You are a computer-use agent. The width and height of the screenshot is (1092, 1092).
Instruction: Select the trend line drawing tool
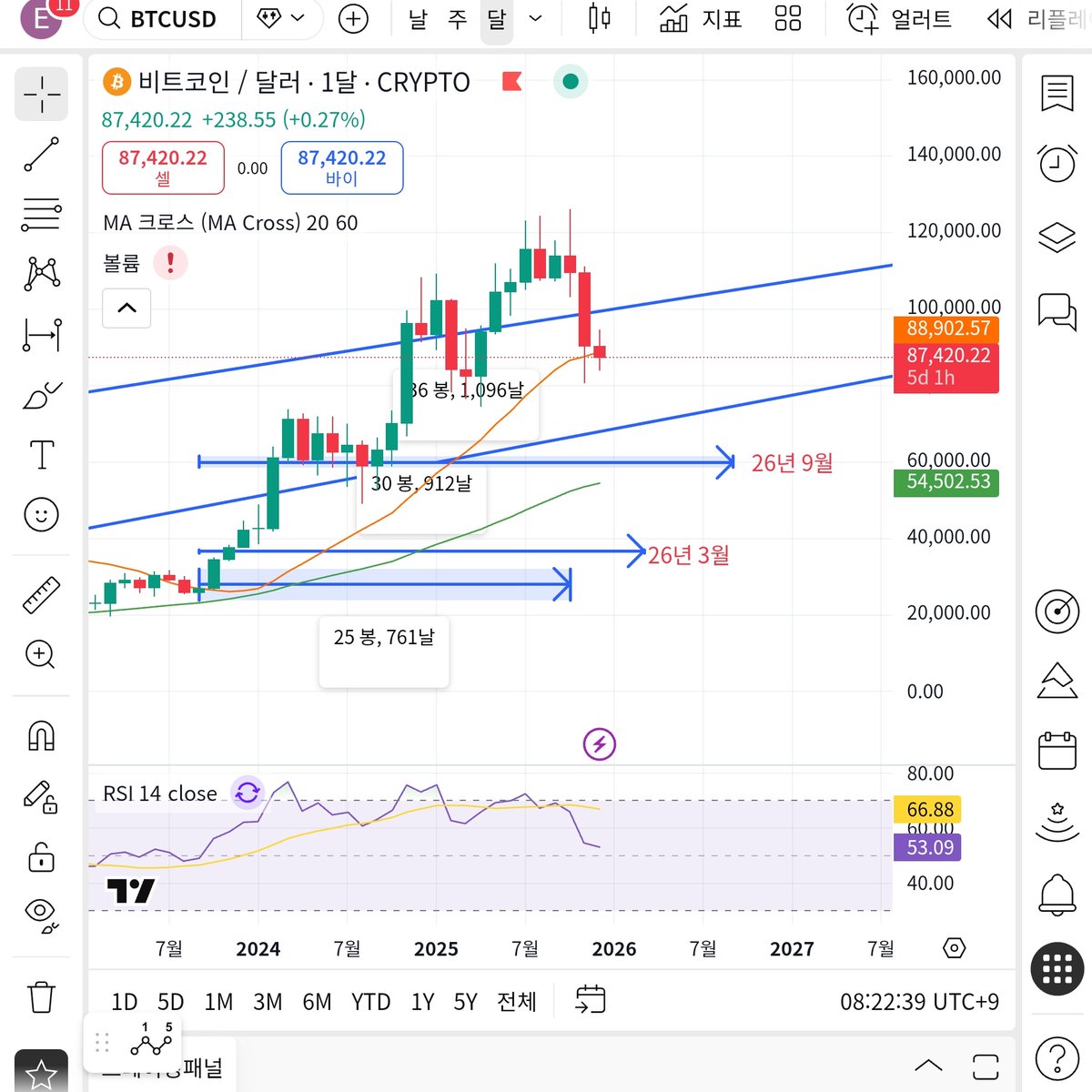click(41, 155)
